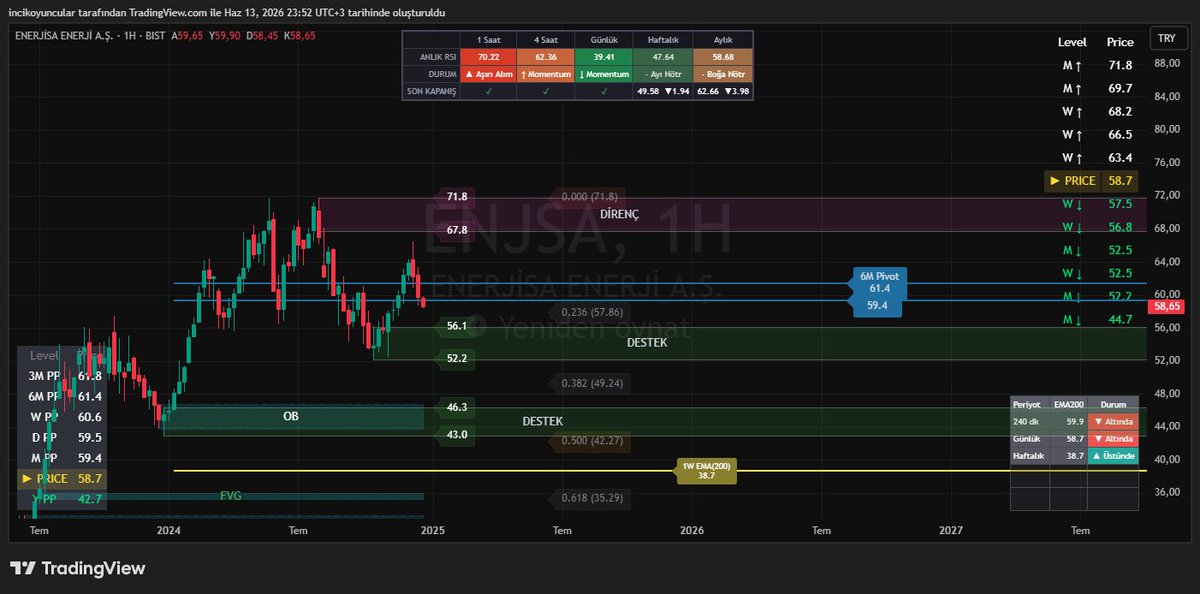
Task: Click the 69.7 price in the Level table
Action: click(x=1120, y=89)
